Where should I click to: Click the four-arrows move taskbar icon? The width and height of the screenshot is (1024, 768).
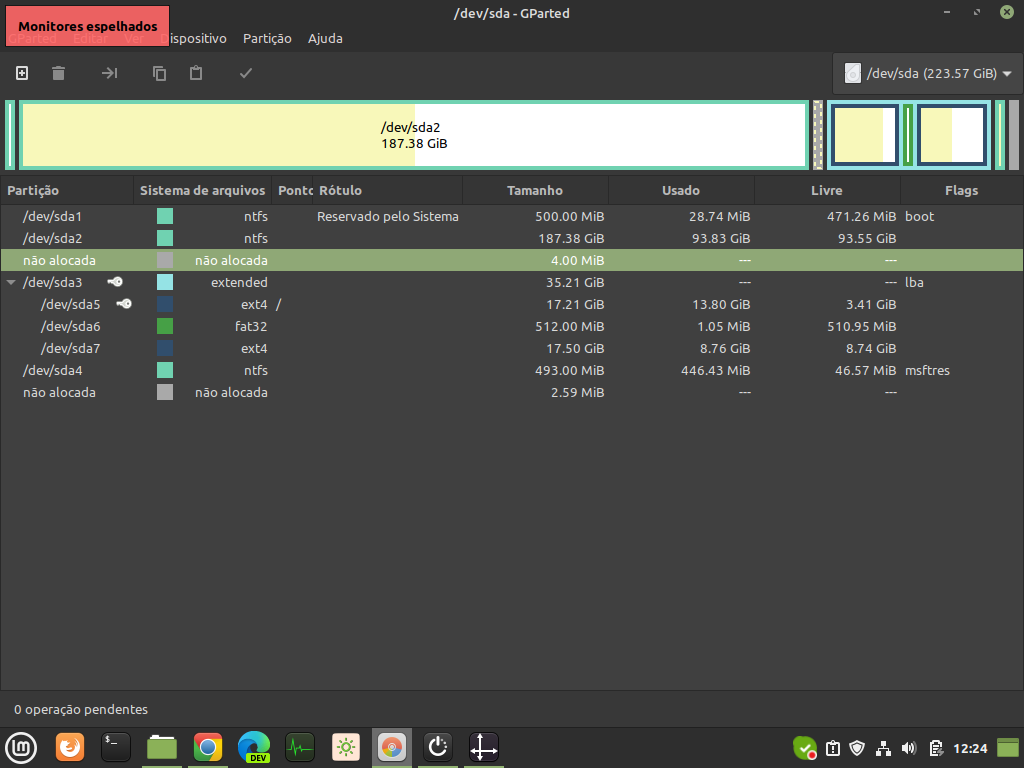point(484,748)
